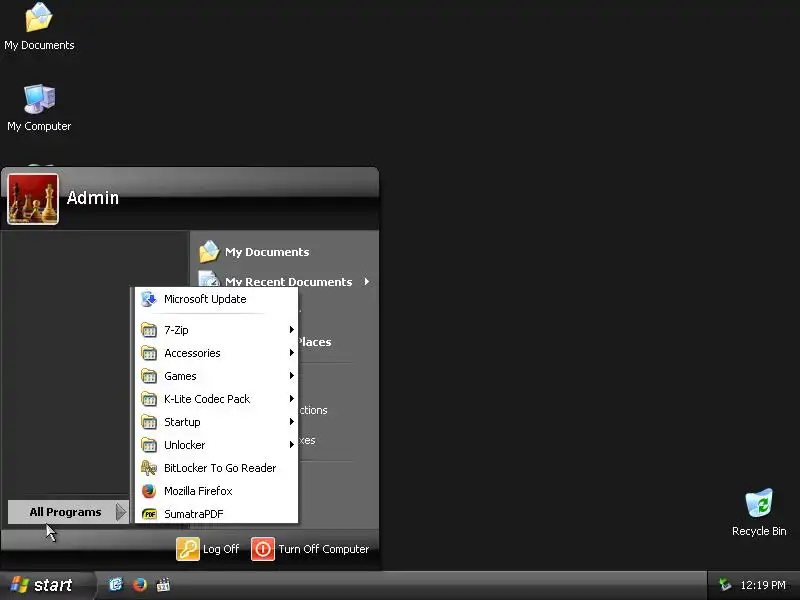Launch BitLocker To Go Reader

click(216, 468)
